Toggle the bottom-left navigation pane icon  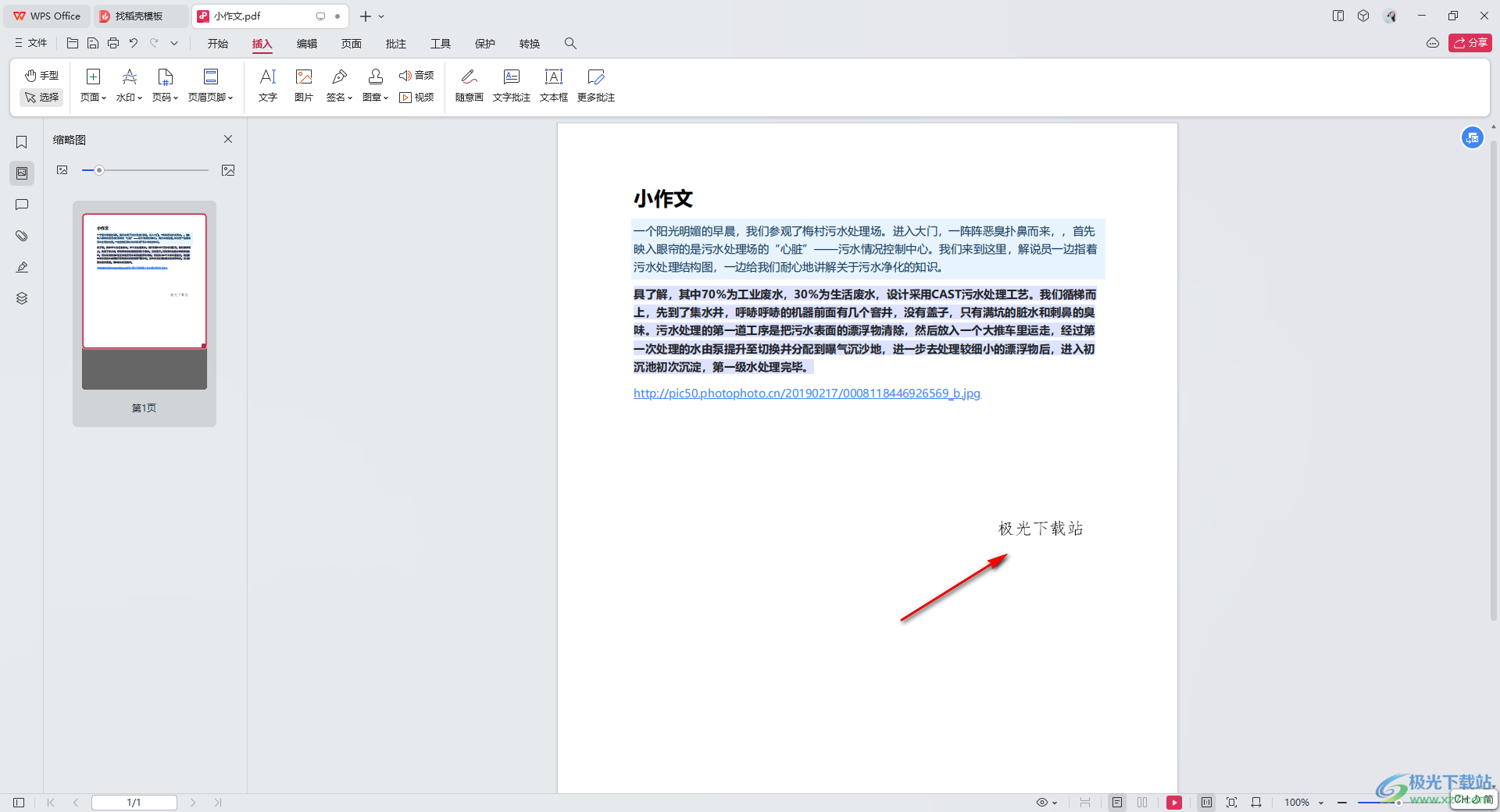pyautogui.click(x=19, y=803)
